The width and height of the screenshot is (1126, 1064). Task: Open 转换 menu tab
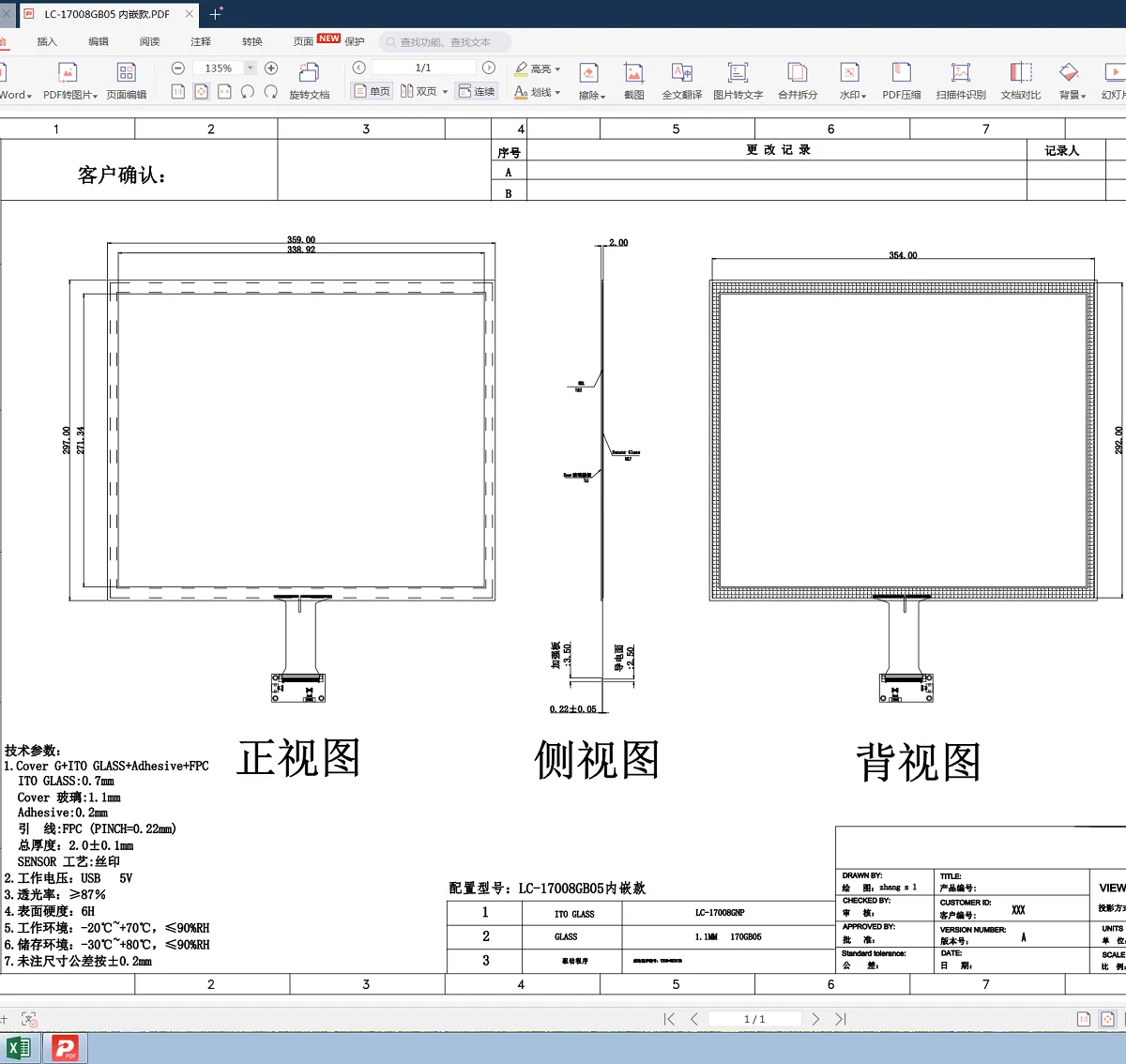coord(252,41)
